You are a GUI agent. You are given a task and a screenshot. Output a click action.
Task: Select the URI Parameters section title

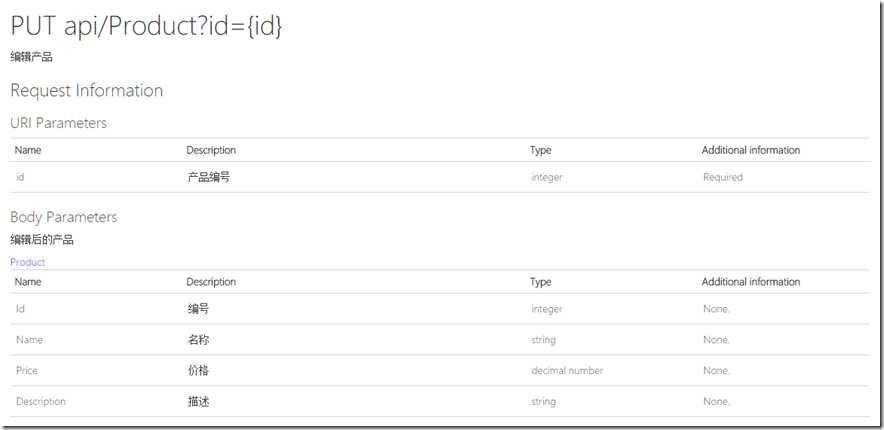point(58,123)
